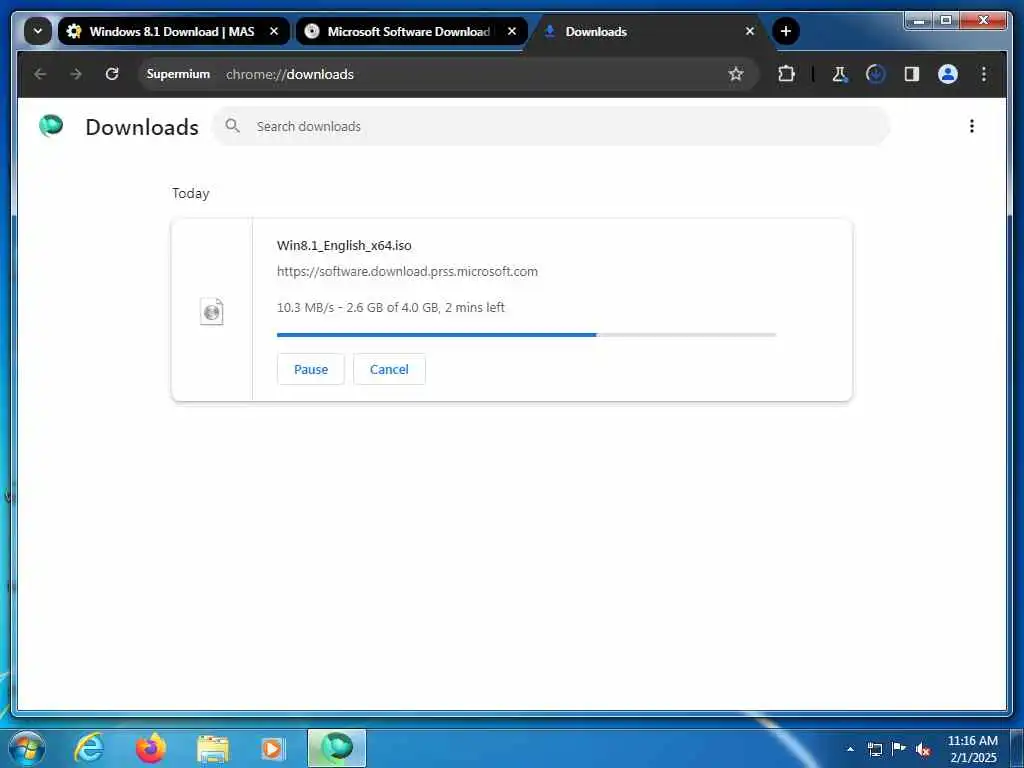Click the download progress bar
The width and height of the screenshot is (1024, 768).
click(526, 334)
